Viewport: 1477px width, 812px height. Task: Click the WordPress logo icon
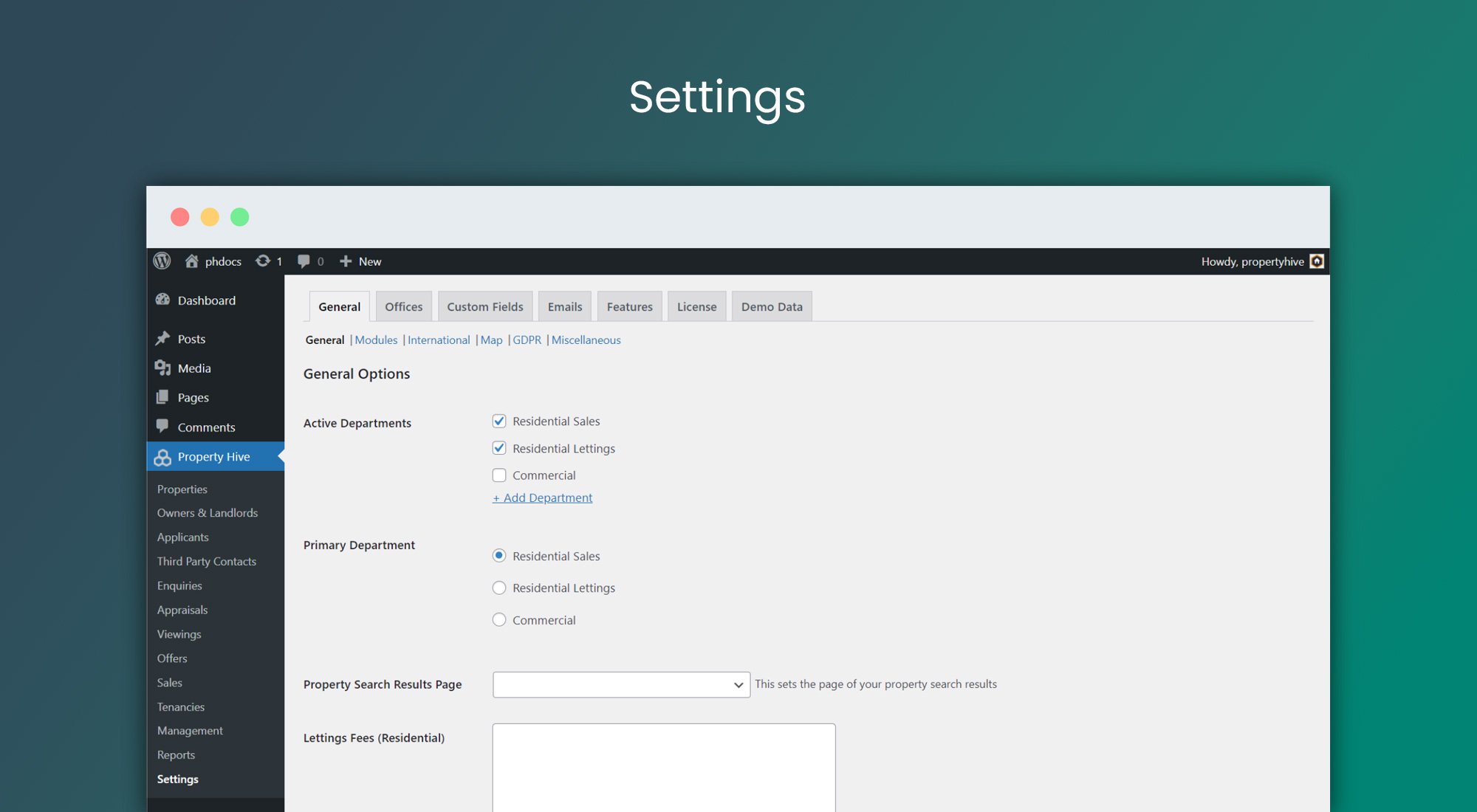pyautogui.click(x=162, y=262)
